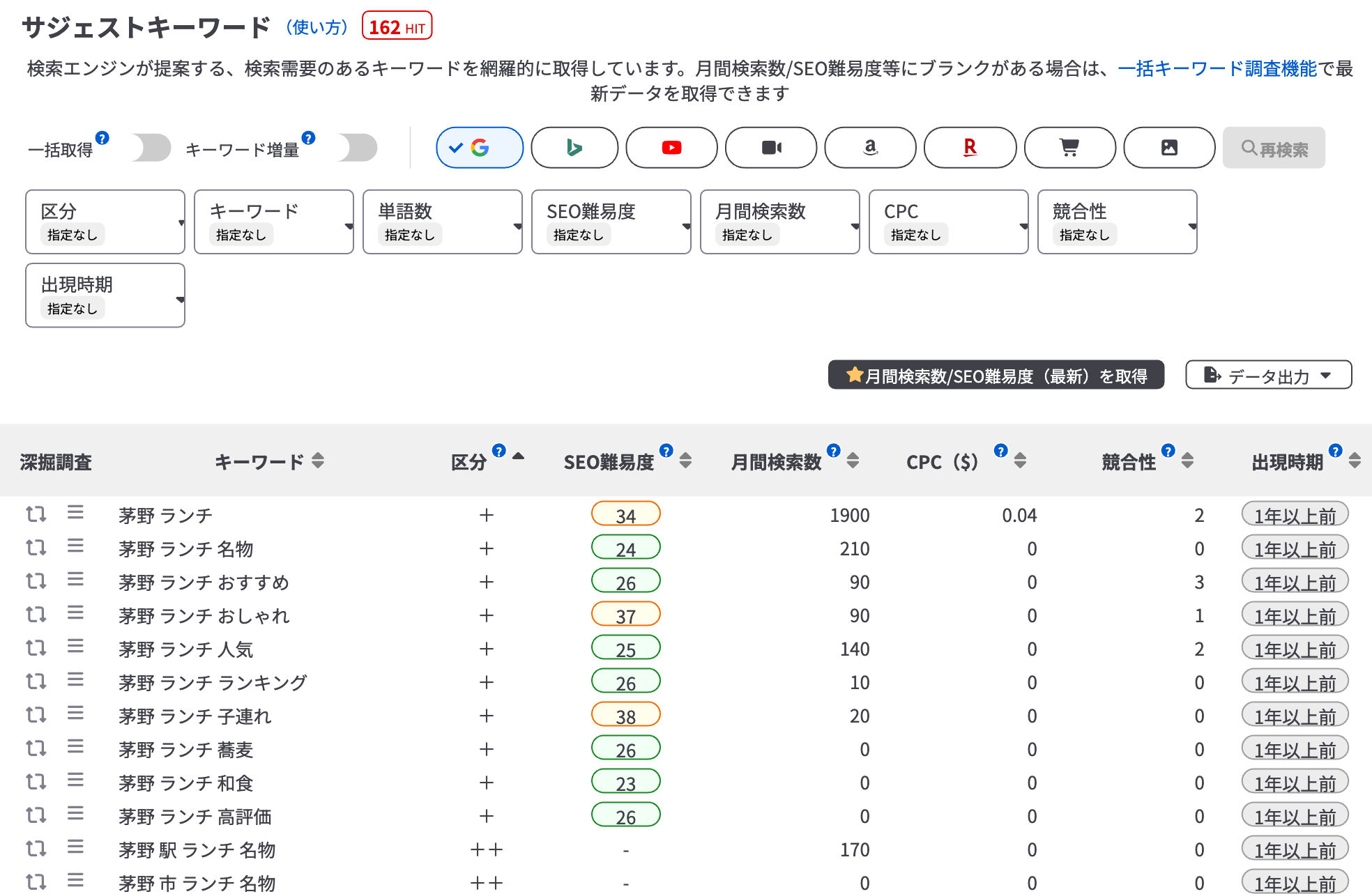Sort by CPC ($) column arrows

click(1020, 461)
